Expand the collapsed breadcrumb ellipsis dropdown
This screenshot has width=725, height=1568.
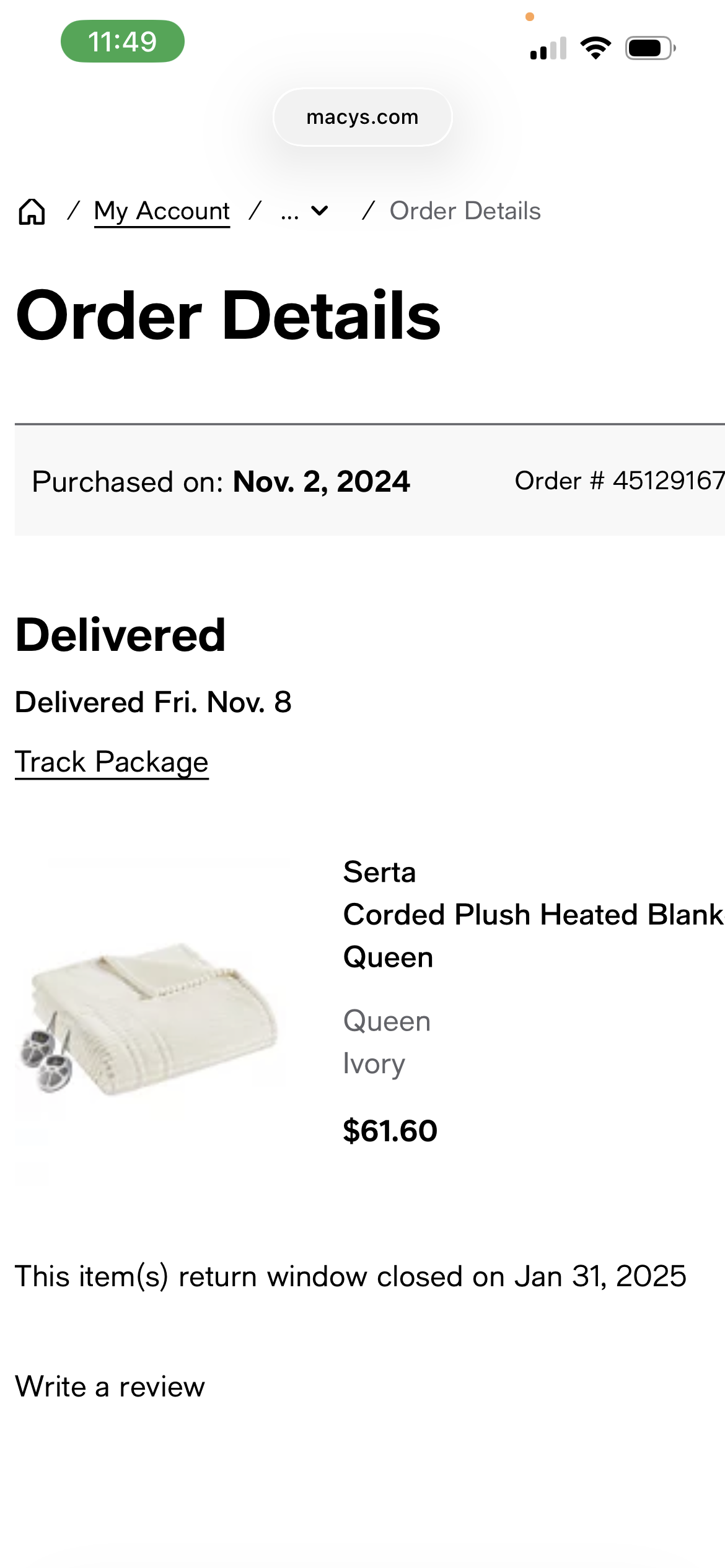pos(304,212)
